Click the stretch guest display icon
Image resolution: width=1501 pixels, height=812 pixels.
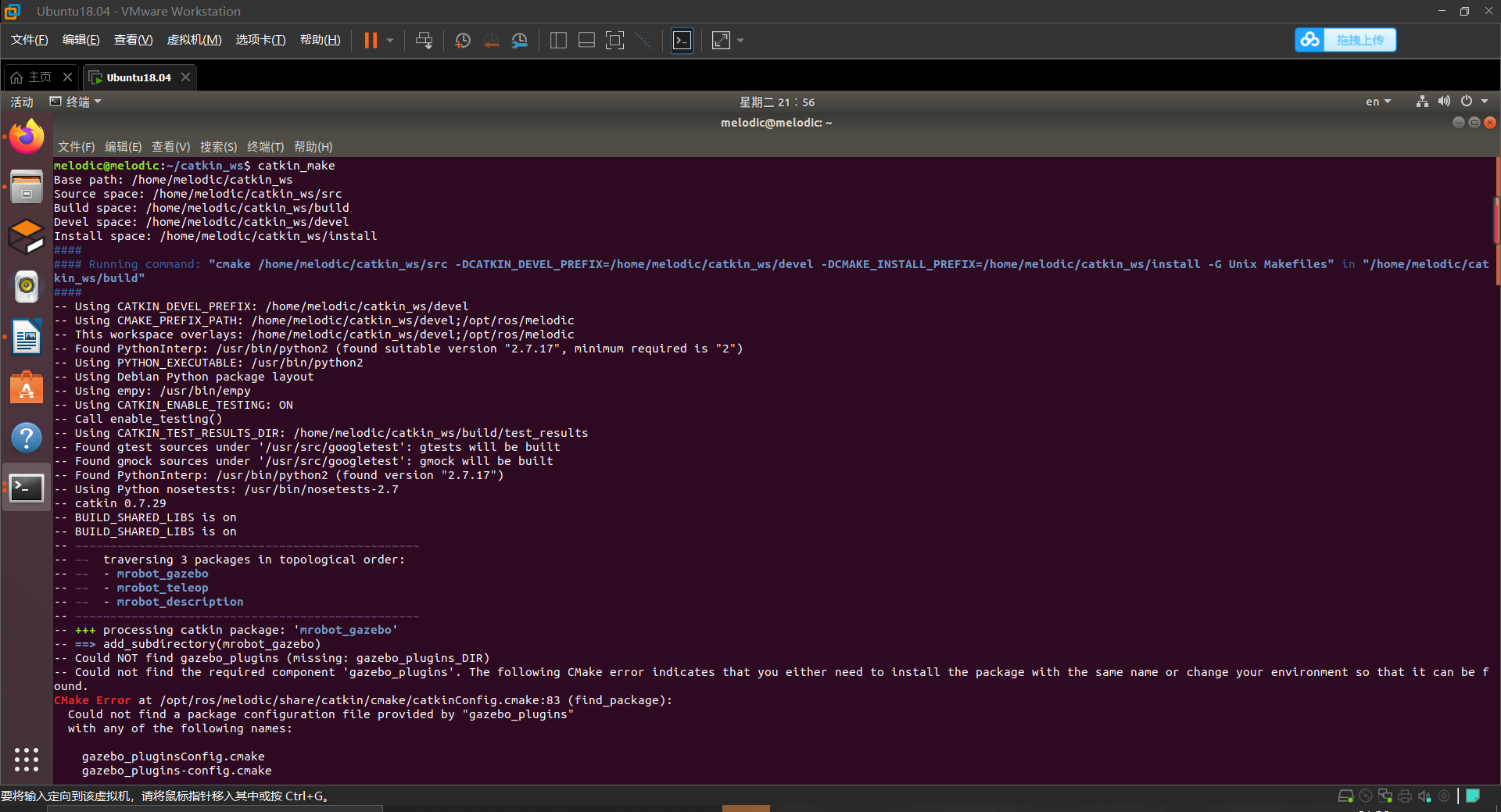(721, 41)
